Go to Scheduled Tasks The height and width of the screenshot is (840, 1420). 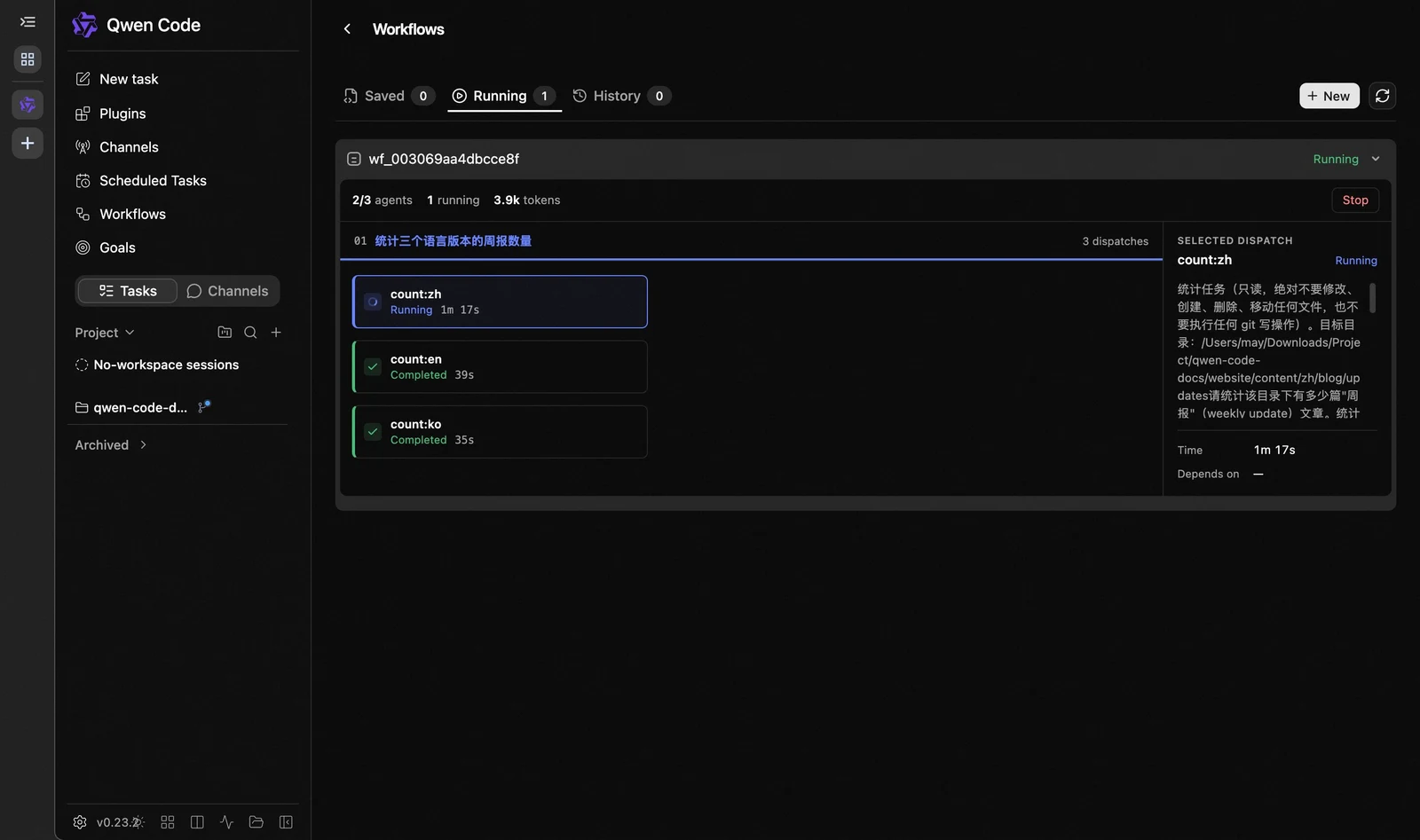coord(140,181)
